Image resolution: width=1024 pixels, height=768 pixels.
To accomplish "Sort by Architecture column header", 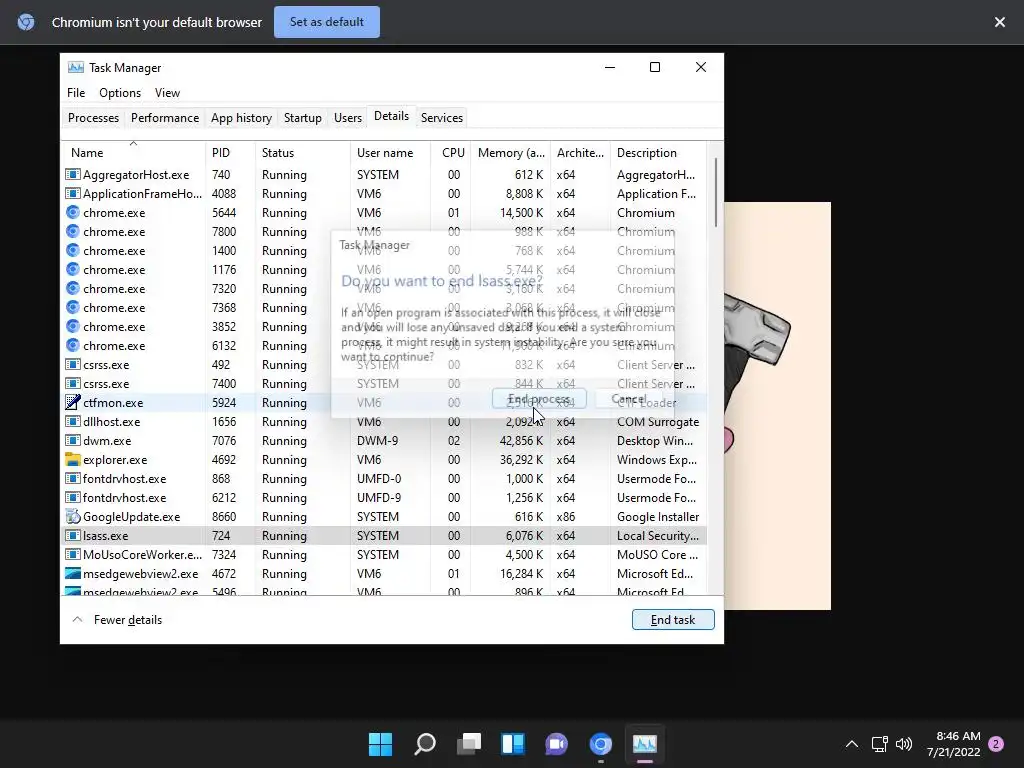I will [x=580, y=152].
